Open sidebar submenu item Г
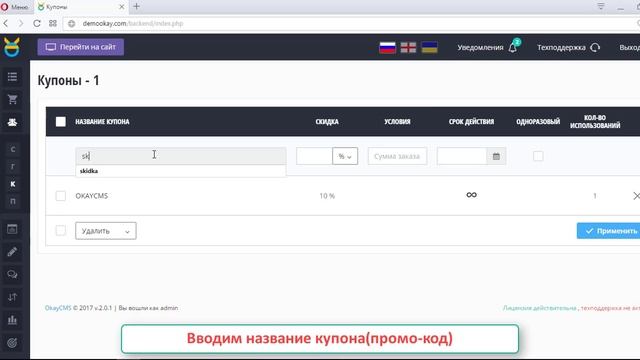Screen dimensions: 640x360 tap(13, 167)
